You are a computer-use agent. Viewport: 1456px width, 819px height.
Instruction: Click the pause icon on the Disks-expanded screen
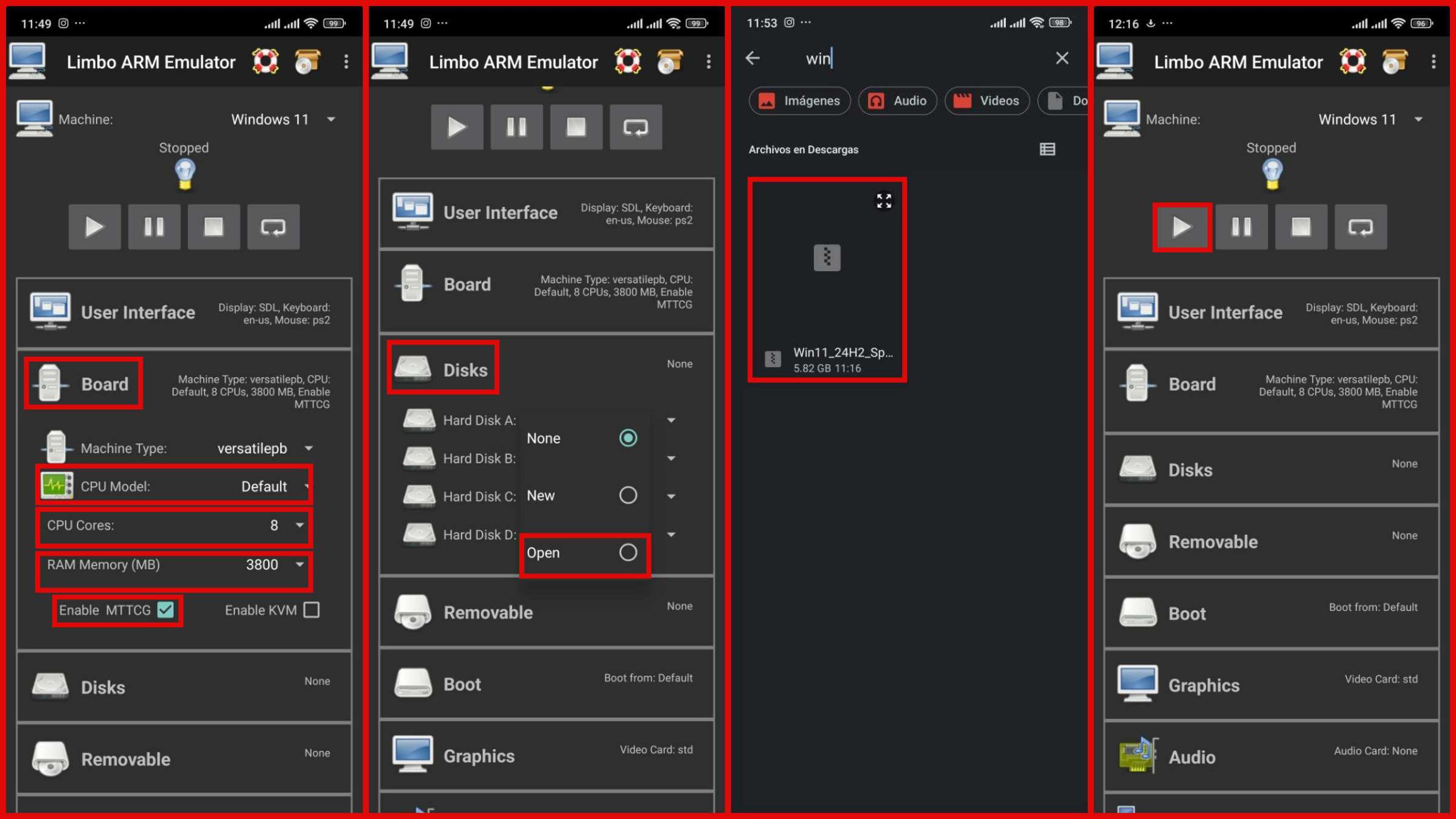516,127
